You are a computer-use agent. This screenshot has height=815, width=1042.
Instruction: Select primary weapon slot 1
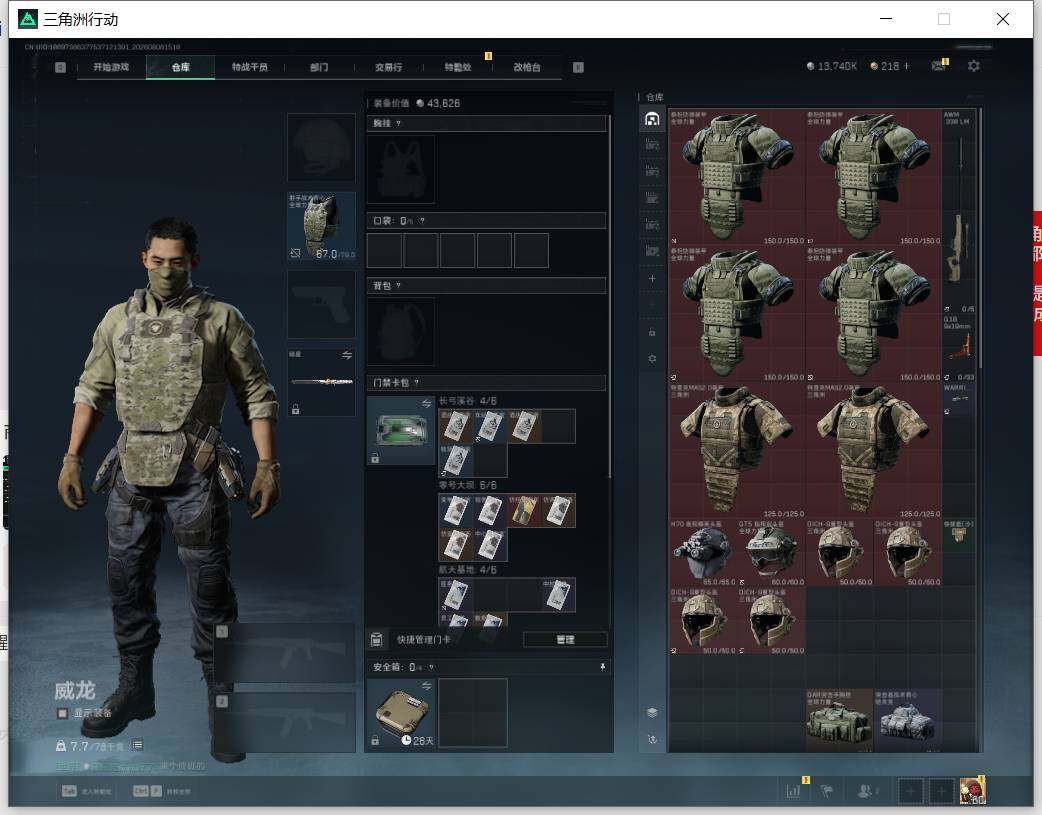(x=284, y=653)
